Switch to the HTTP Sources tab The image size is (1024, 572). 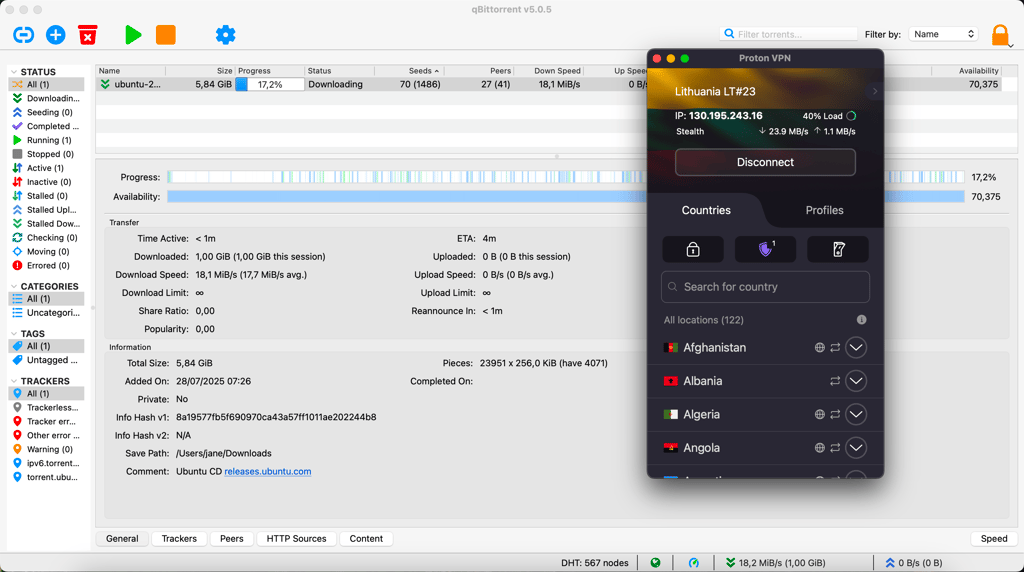pyautogui.click(x=296, y=539)
